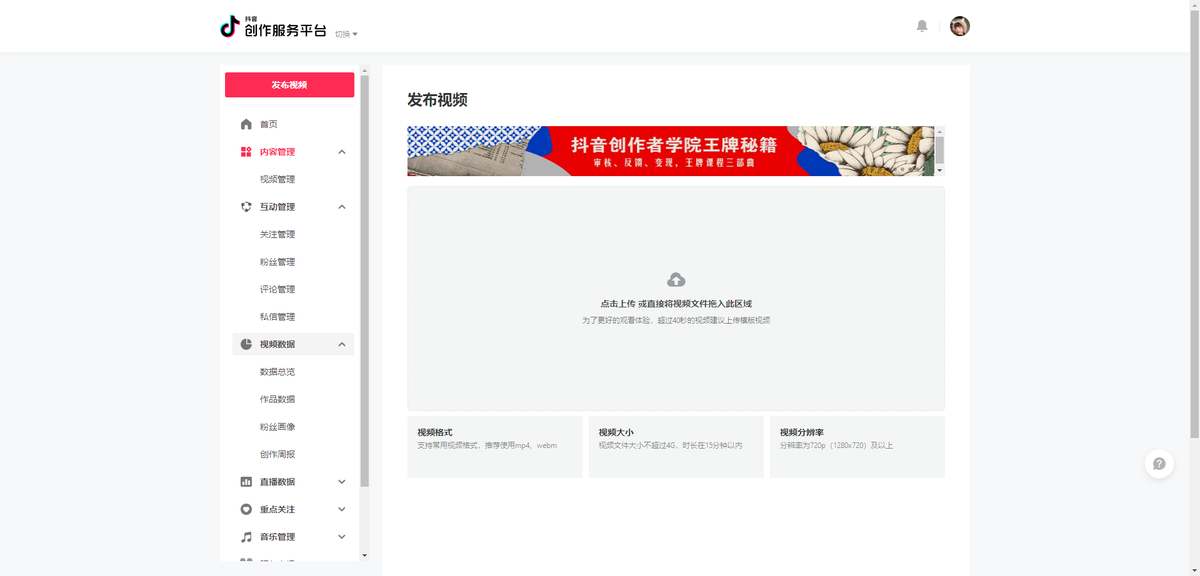Viewport: 1200px width, 576px height.
Task: Click the 视频格式 info card
Action: (x=495, y=447)
